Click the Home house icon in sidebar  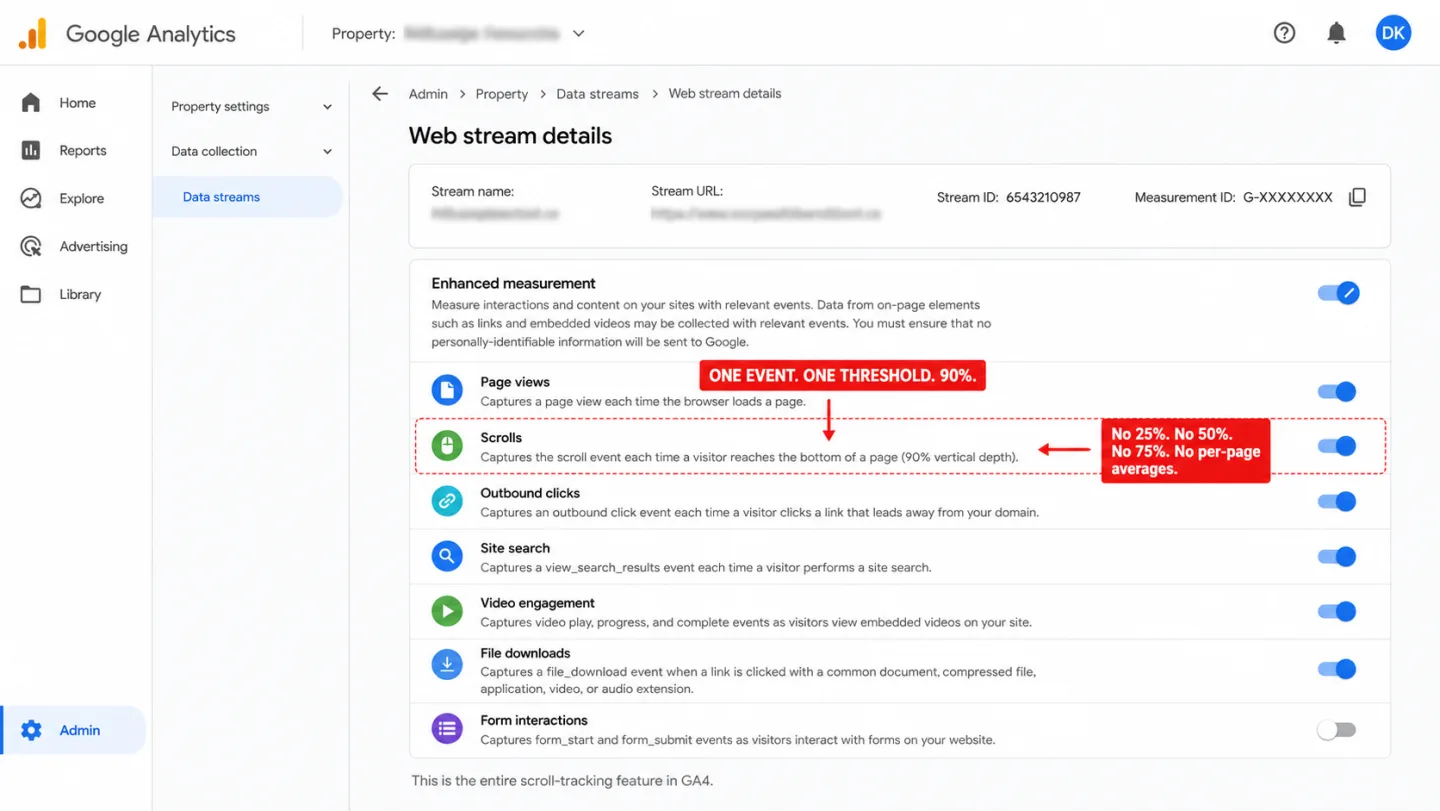31,103
